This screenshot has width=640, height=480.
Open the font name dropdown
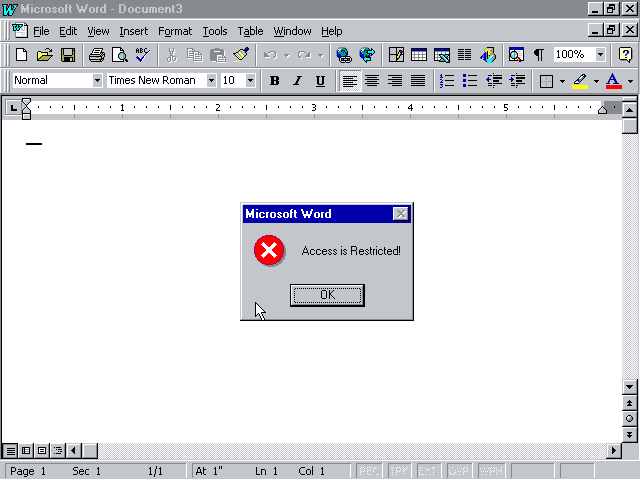(x=211, y=81)
